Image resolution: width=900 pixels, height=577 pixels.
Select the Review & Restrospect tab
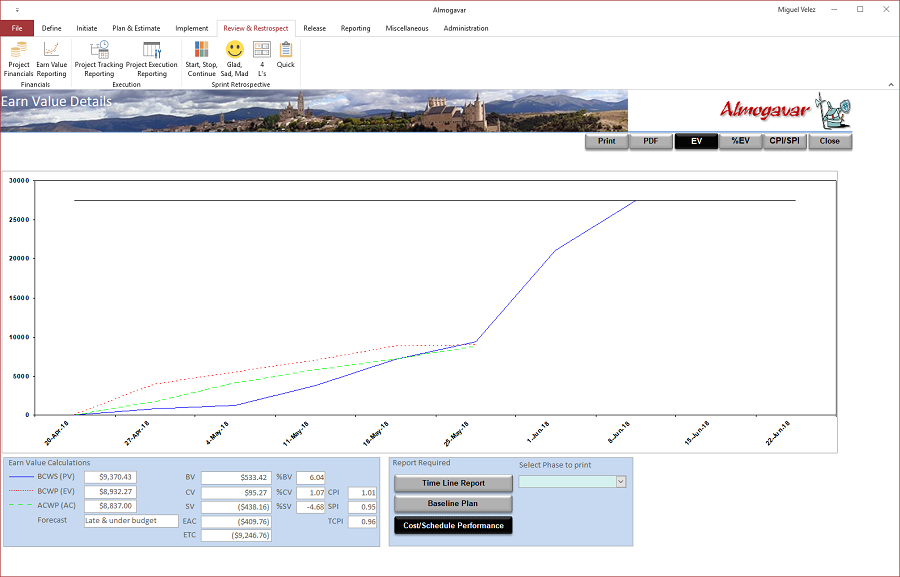pyautogui.click(x=256, y=28)
